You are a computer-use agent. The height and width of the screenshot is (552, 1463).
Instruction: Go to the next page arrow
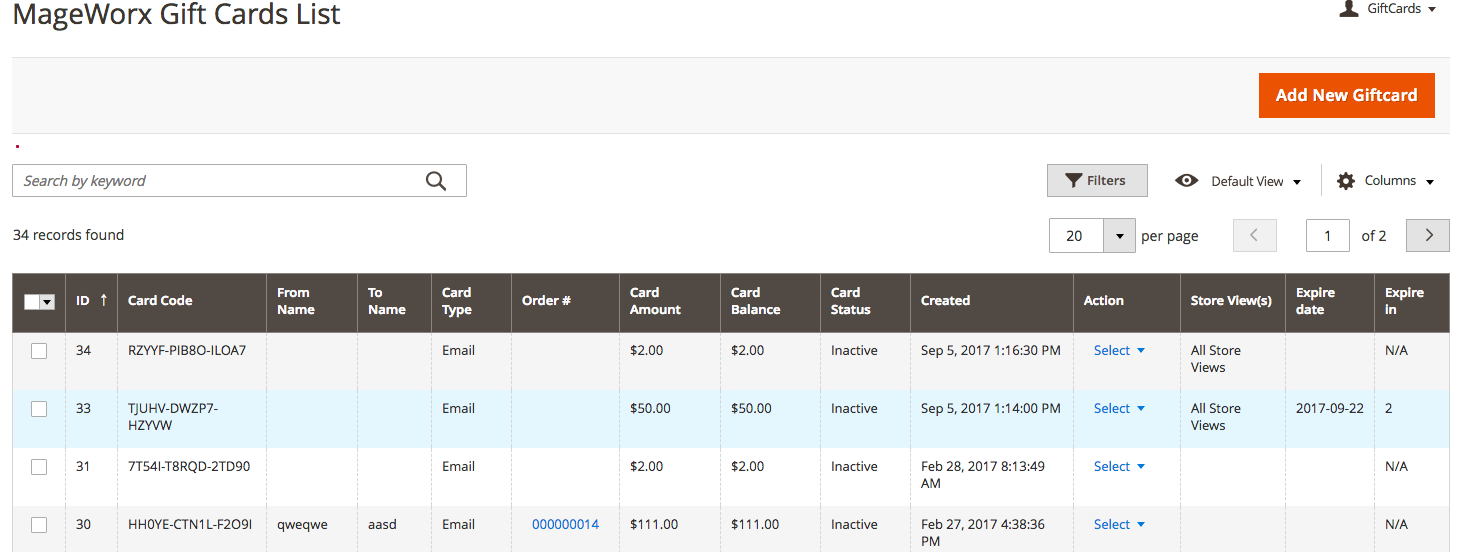(1428, 236)
